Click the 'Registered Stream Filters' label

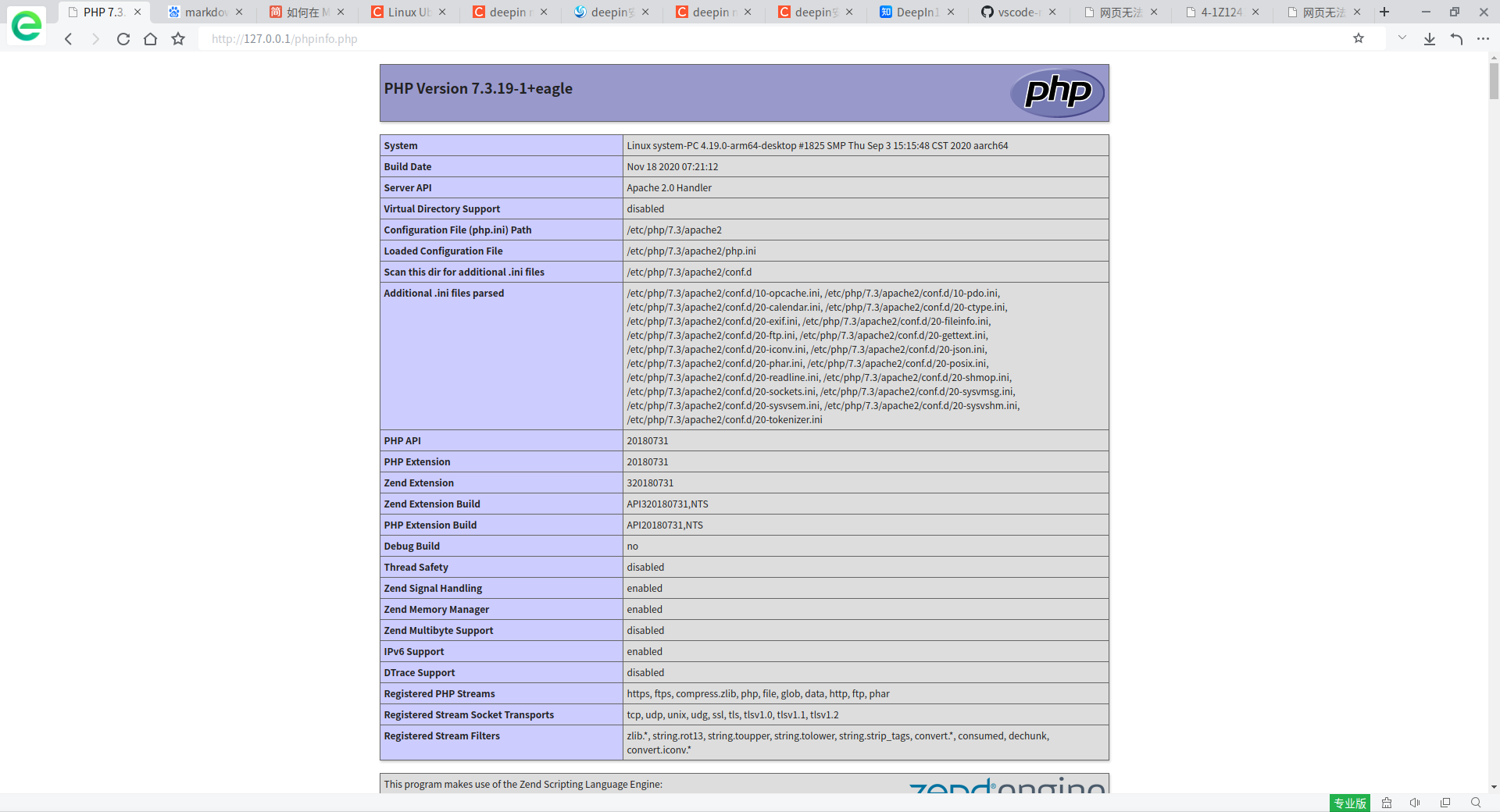[x=442, y=735]
